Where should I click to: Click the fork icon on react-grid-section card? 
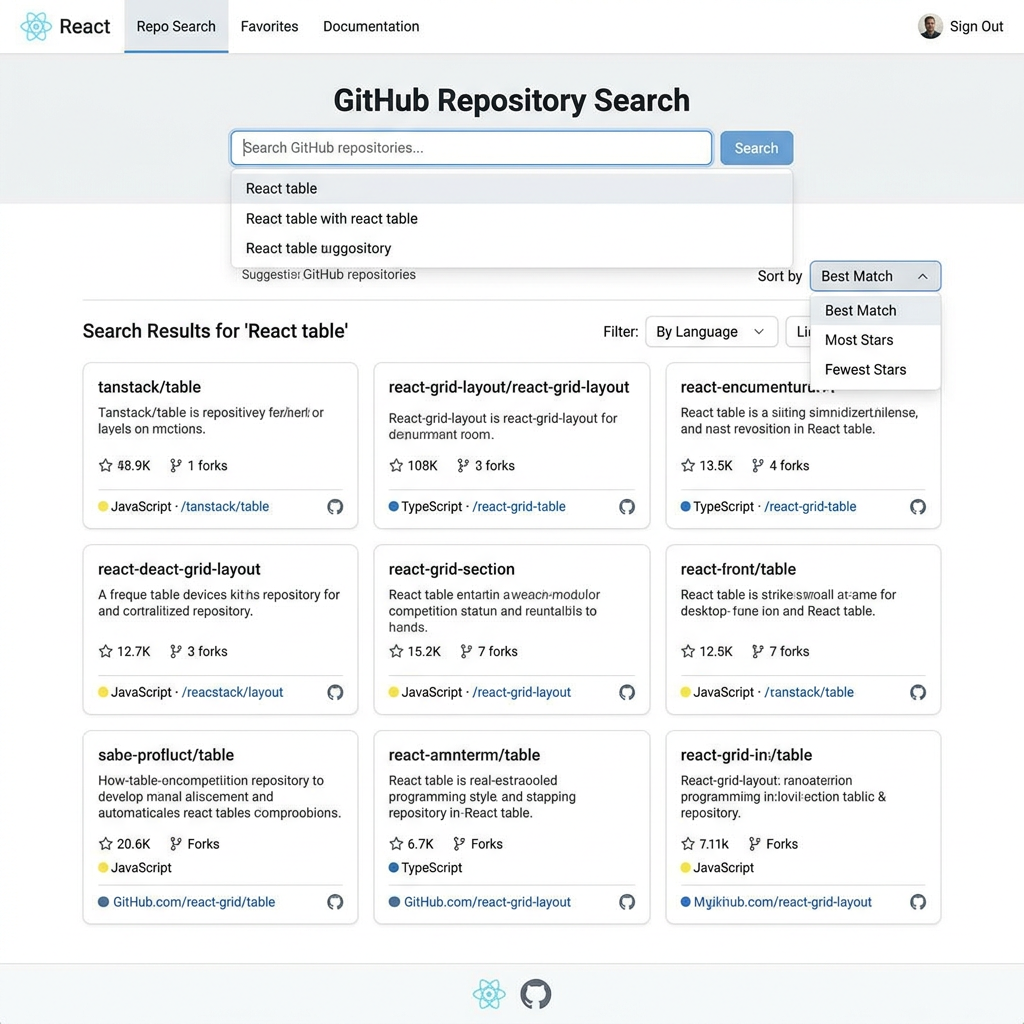pos(466,651)
